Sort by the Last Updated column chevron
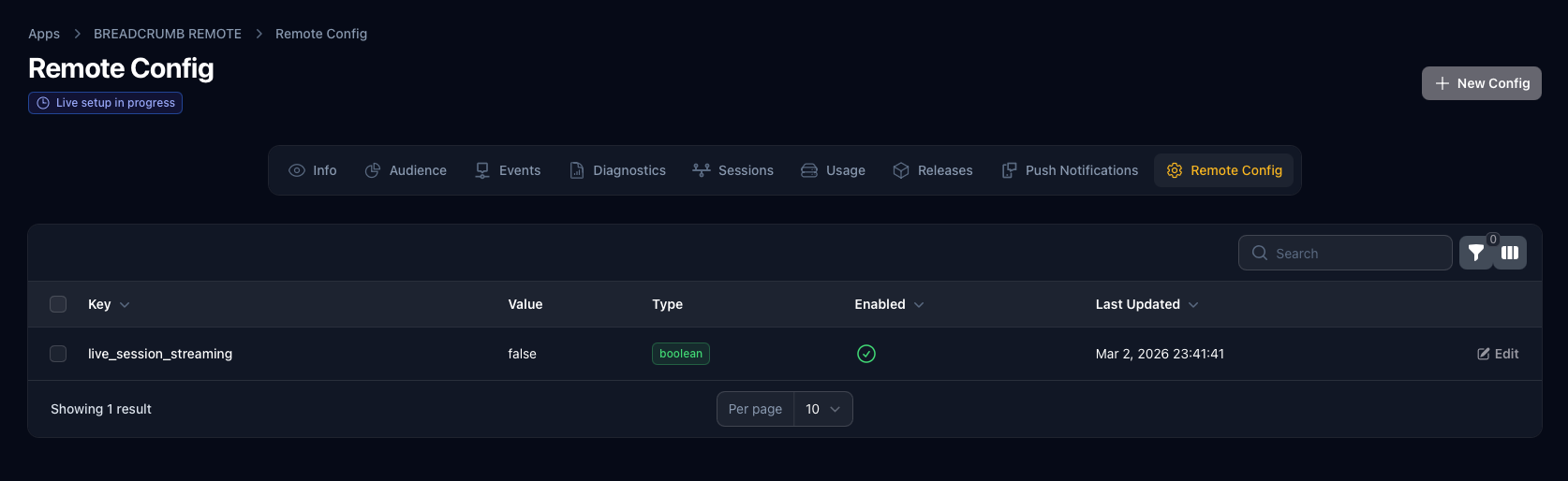Screen dimensions: 1568x481 tap(1193, 305)
